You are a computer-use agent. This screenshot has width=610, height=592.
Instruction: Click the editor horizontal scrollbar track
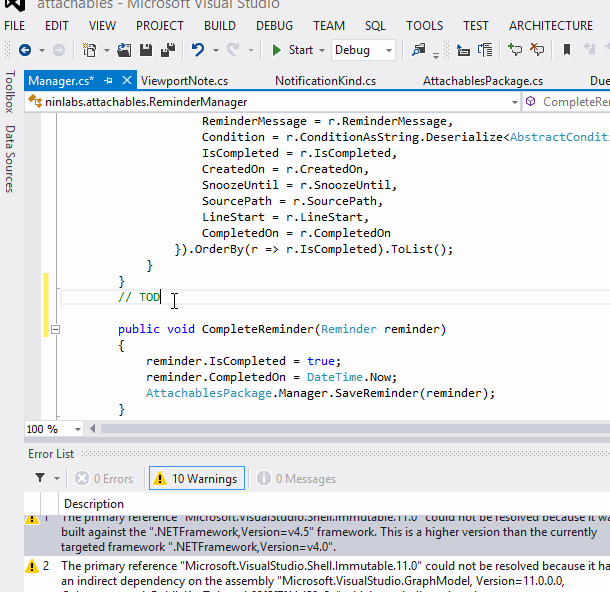355,429
